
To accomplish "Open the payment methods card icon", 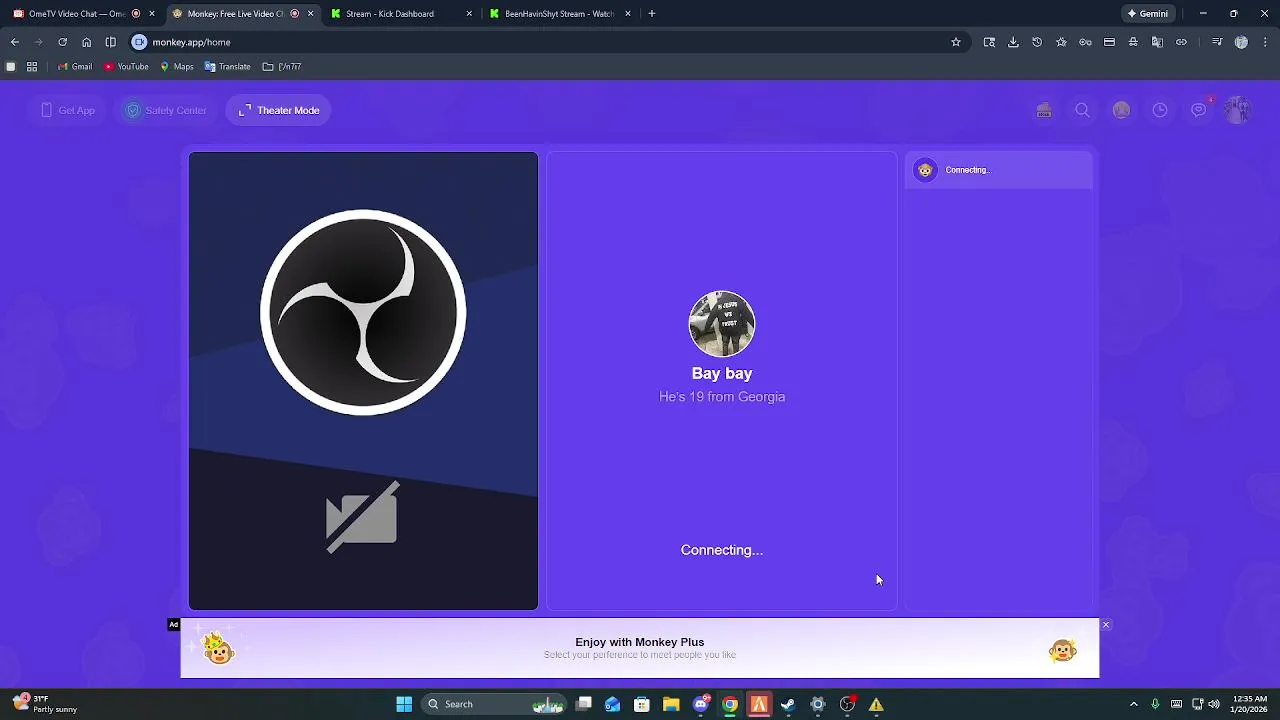I will pos(1109,42).
